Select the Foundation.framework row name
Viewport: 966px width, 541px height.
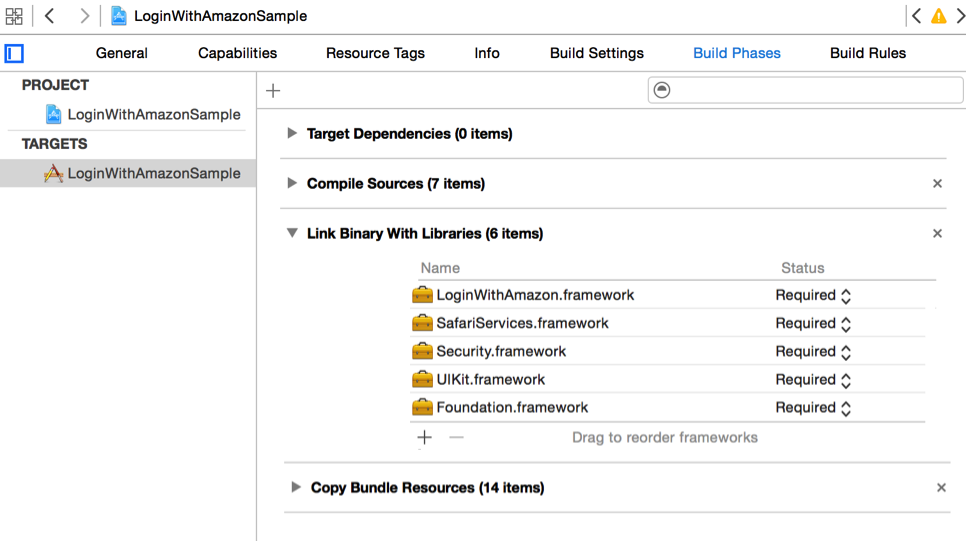pos(512,407)
